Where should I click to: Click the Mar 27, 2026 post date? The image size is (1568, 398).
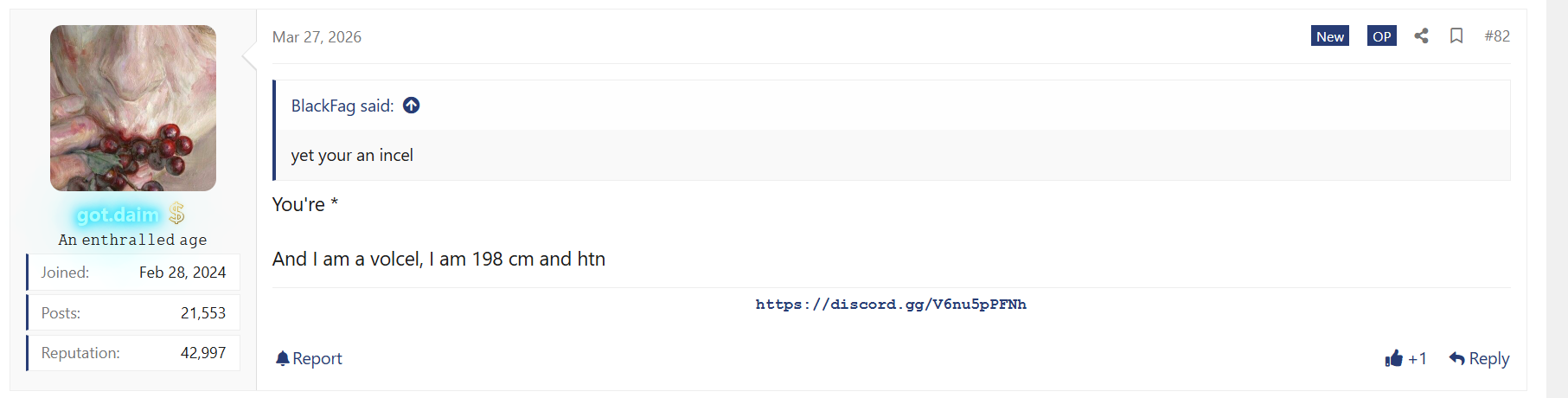coord(317,37)
